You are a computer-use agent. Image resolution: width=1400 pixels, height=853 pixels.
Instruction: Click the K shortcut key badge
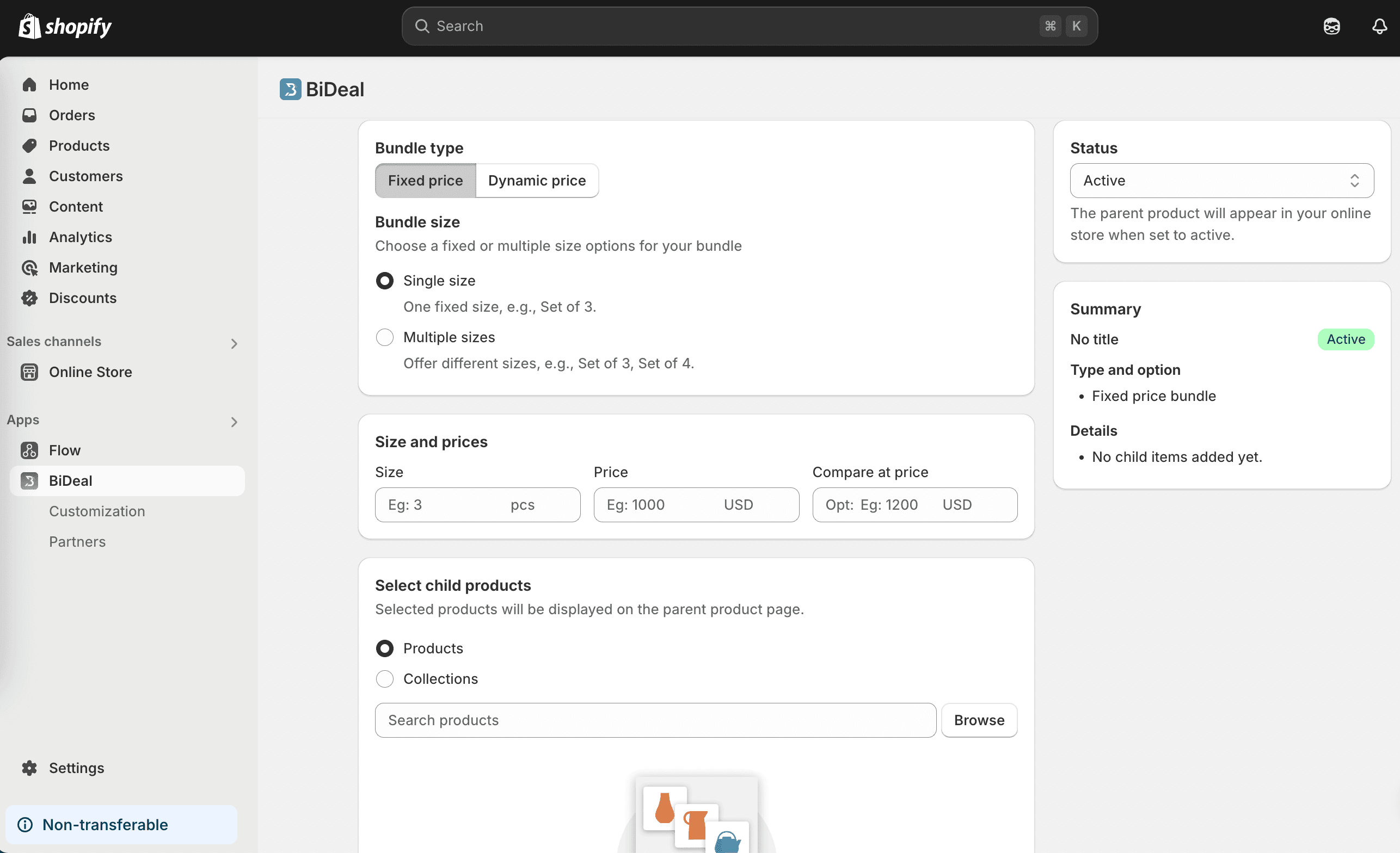pyautogui.click(x=1076, y=26)
